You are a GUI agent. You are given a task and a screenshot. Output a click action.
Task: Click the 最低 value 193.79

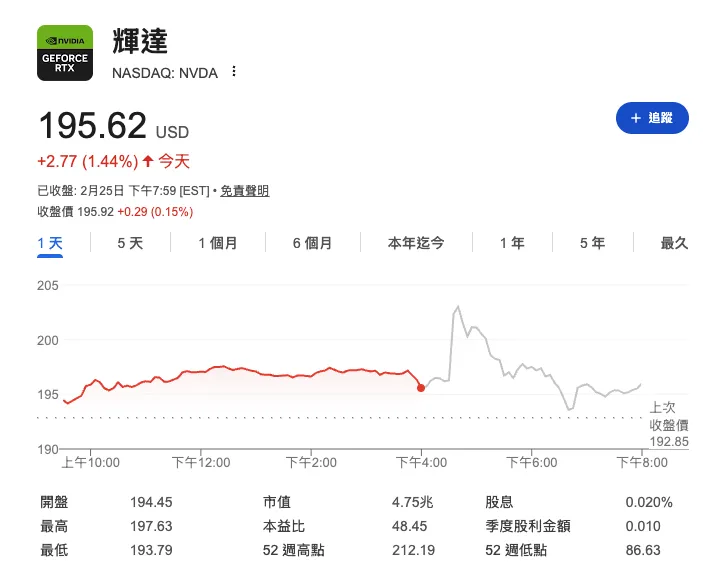(x=151, y=550)
